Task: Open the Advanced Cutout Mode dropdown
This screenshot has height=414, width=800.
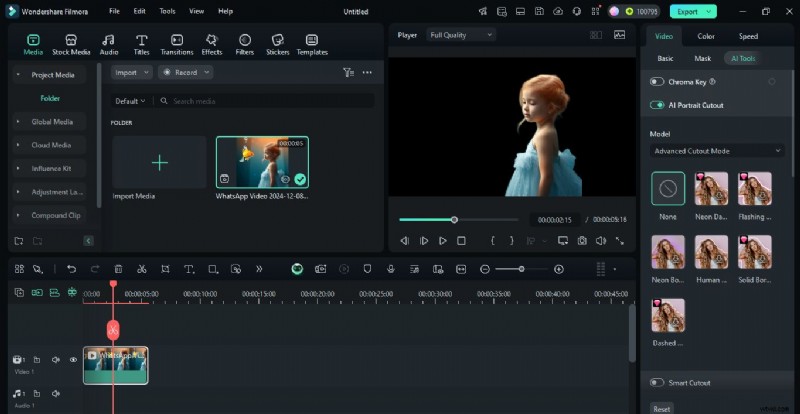Action: pyautogui.click(x=716, y=151)
